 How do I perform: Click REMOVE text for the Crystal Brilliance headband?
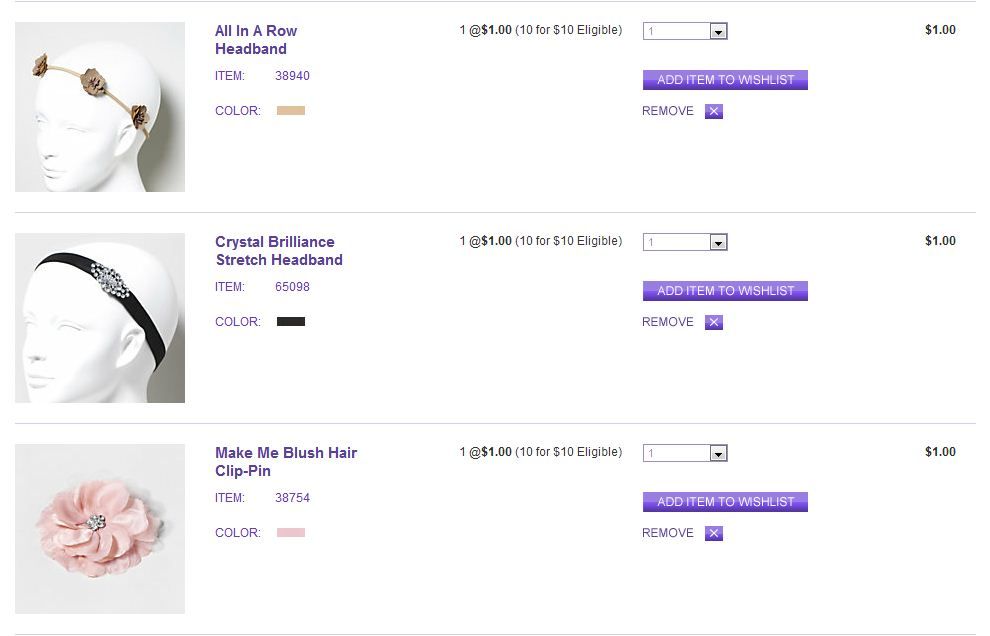pyautogui.click(x=667, y=322)
